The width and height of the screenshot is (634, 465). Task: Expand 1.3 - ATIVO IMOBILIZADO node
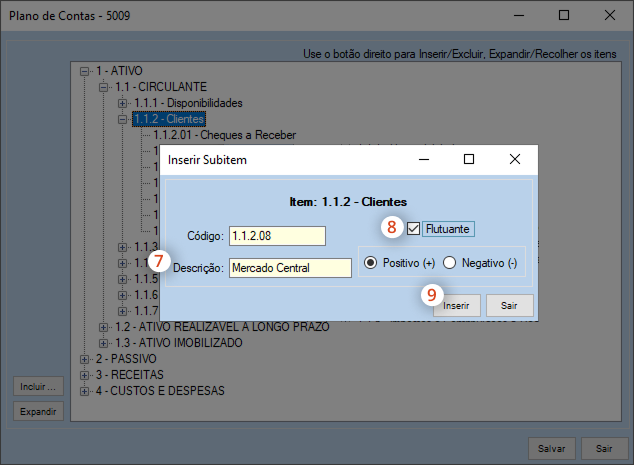pyautogui.click(x=104, y=342)
